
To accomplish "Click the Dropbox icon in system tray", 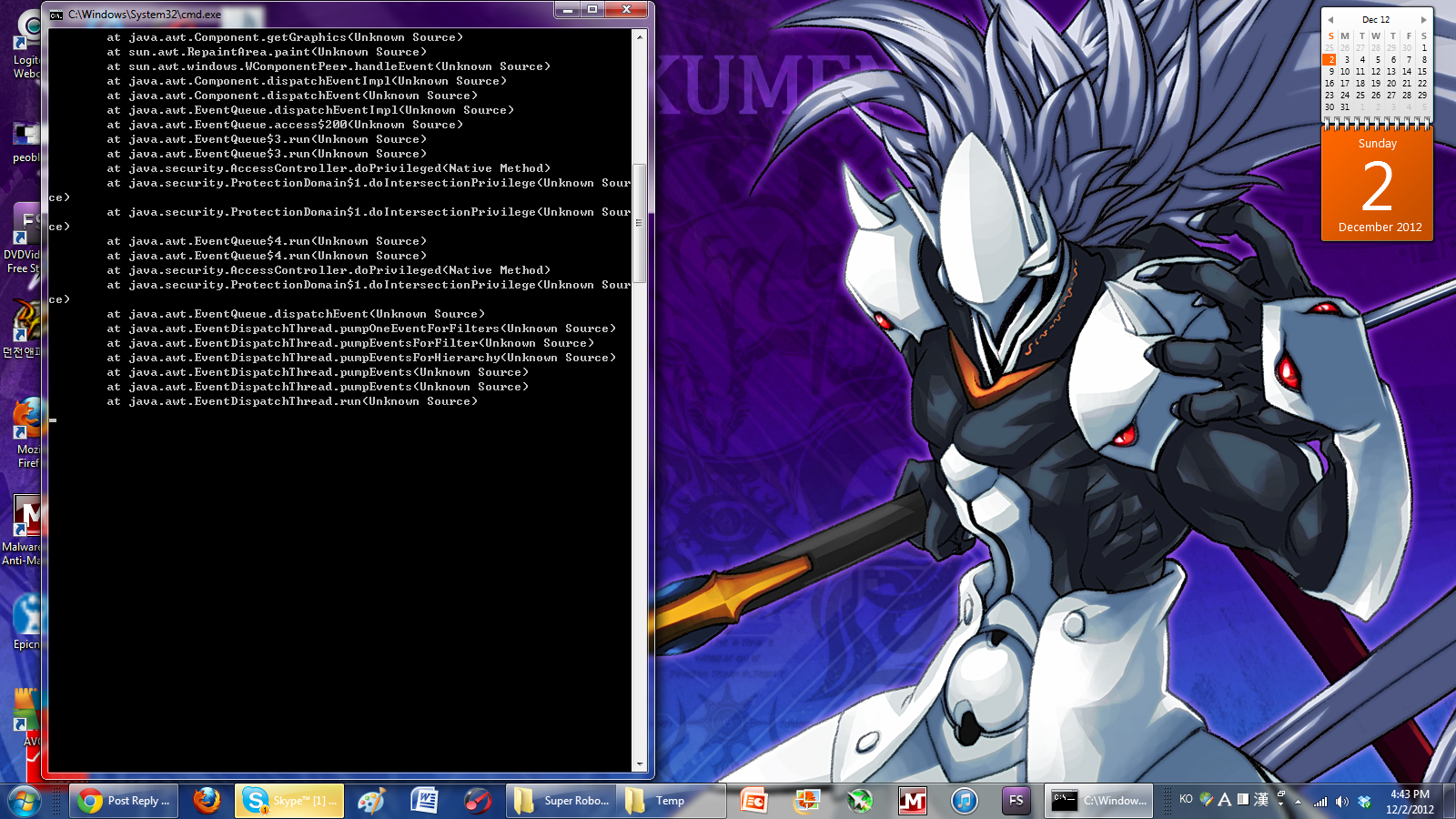I will click(1364, 802).
